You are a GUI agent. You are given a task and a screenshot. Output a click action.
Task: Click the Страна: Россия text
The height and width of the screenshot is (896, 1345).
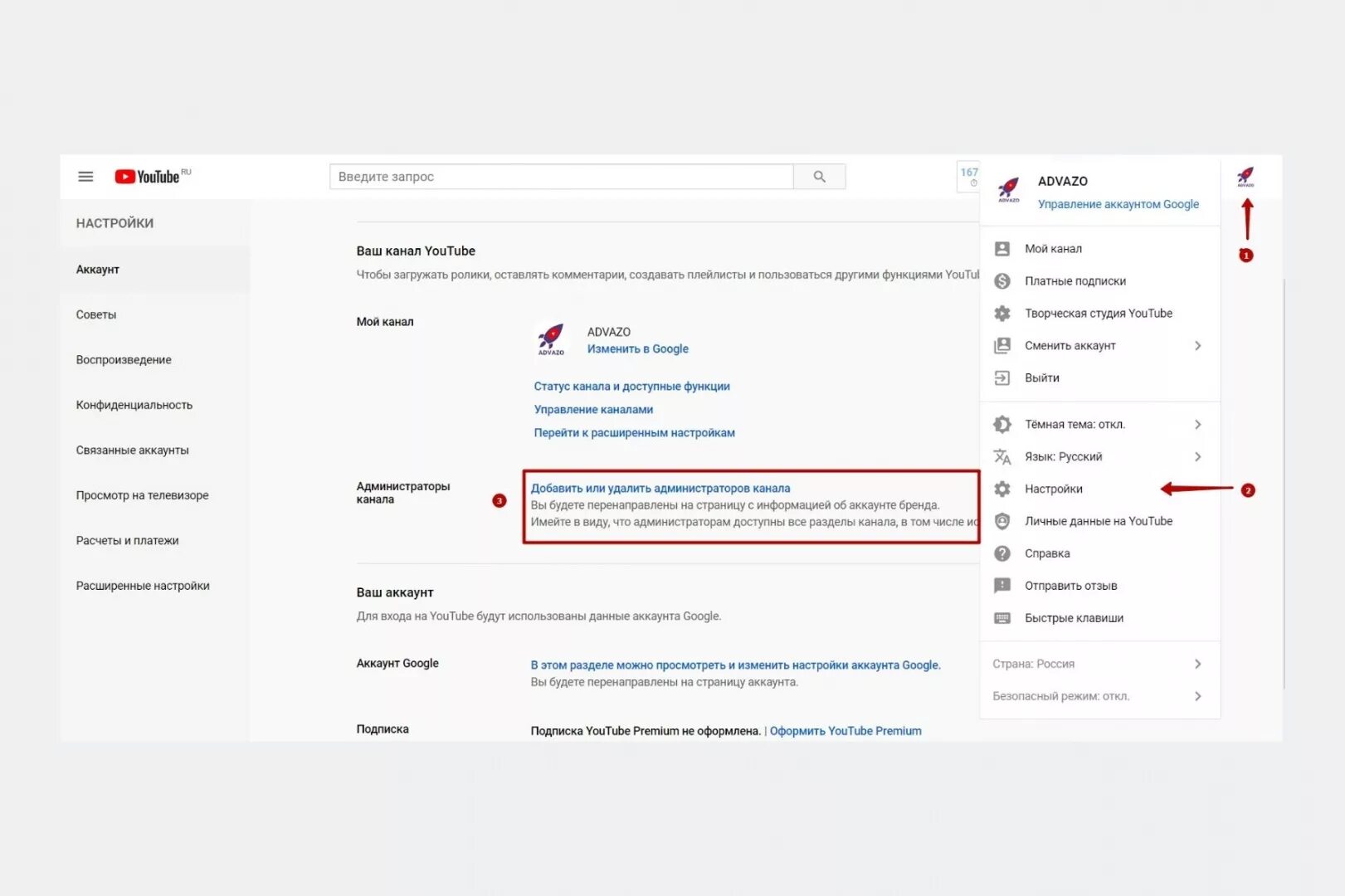(x=1033, y=665)
